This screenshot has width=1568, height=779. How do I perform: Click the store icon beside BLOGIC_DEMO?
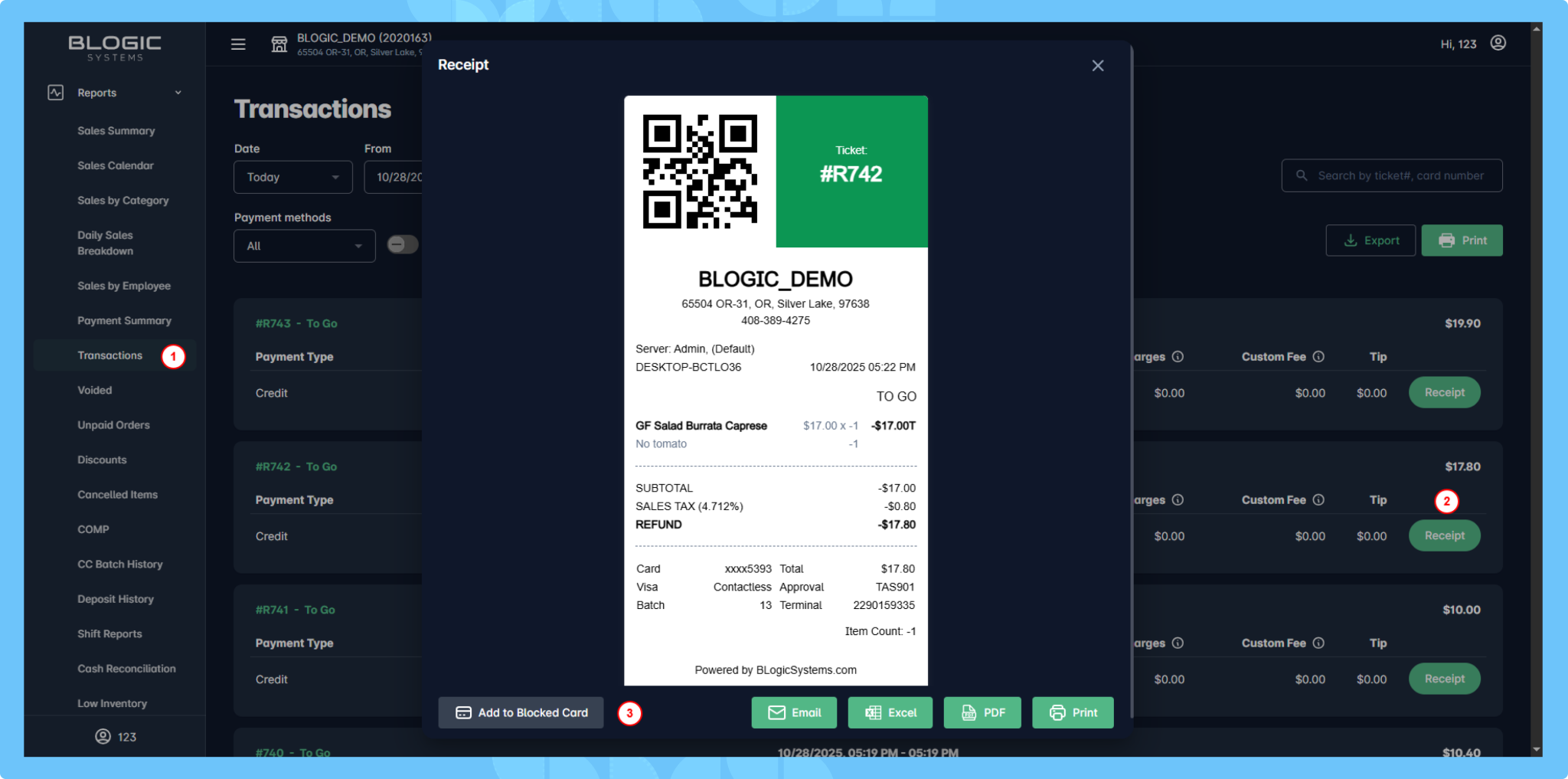[x=279, y=44]
